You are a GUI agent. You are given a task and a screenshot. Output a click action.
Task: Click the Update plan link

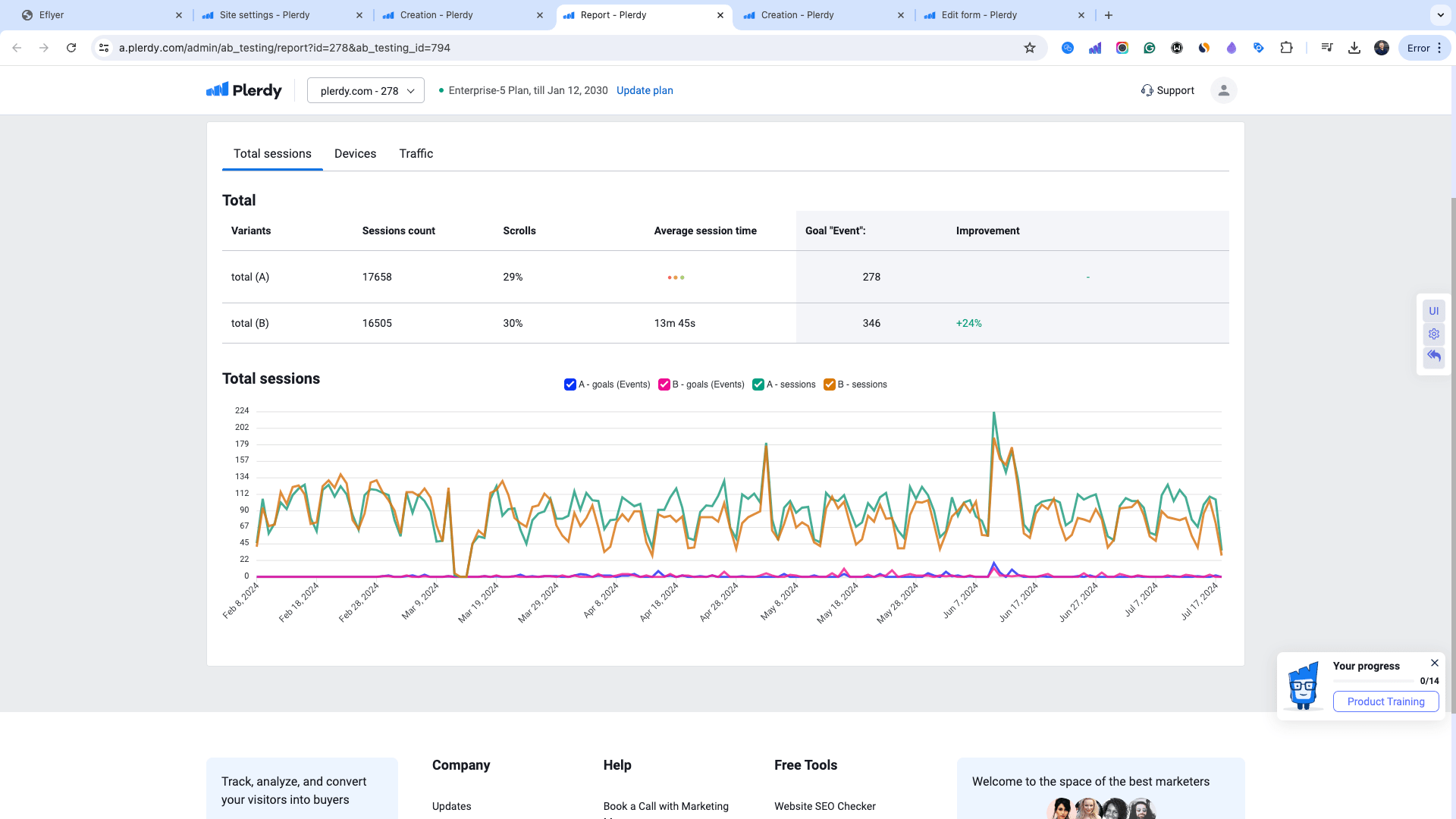click(x=645, y=91)
